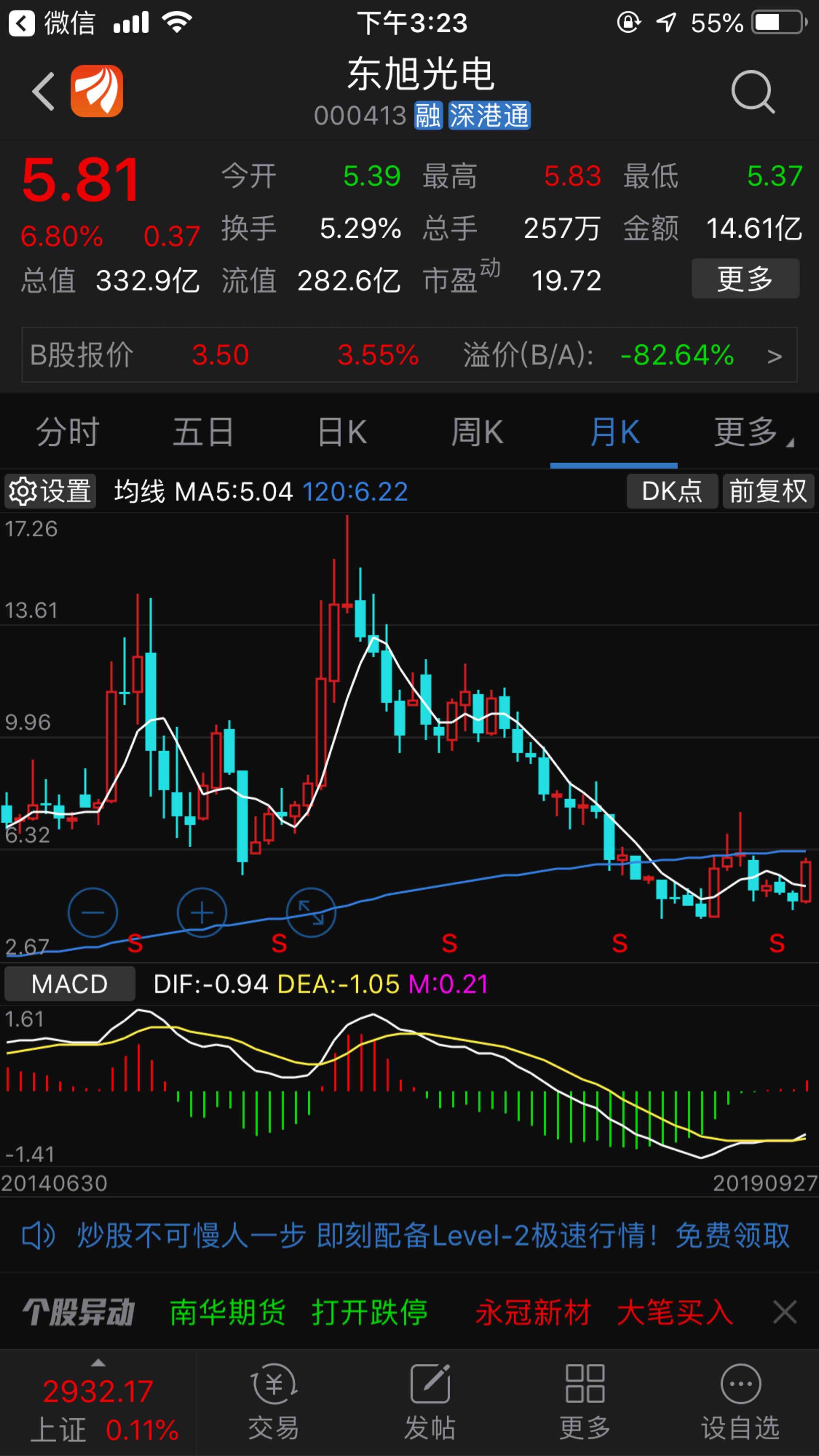Tap the search magnifier icon
This screenshot has height=1456, width=819.
(x=752, y=92)
